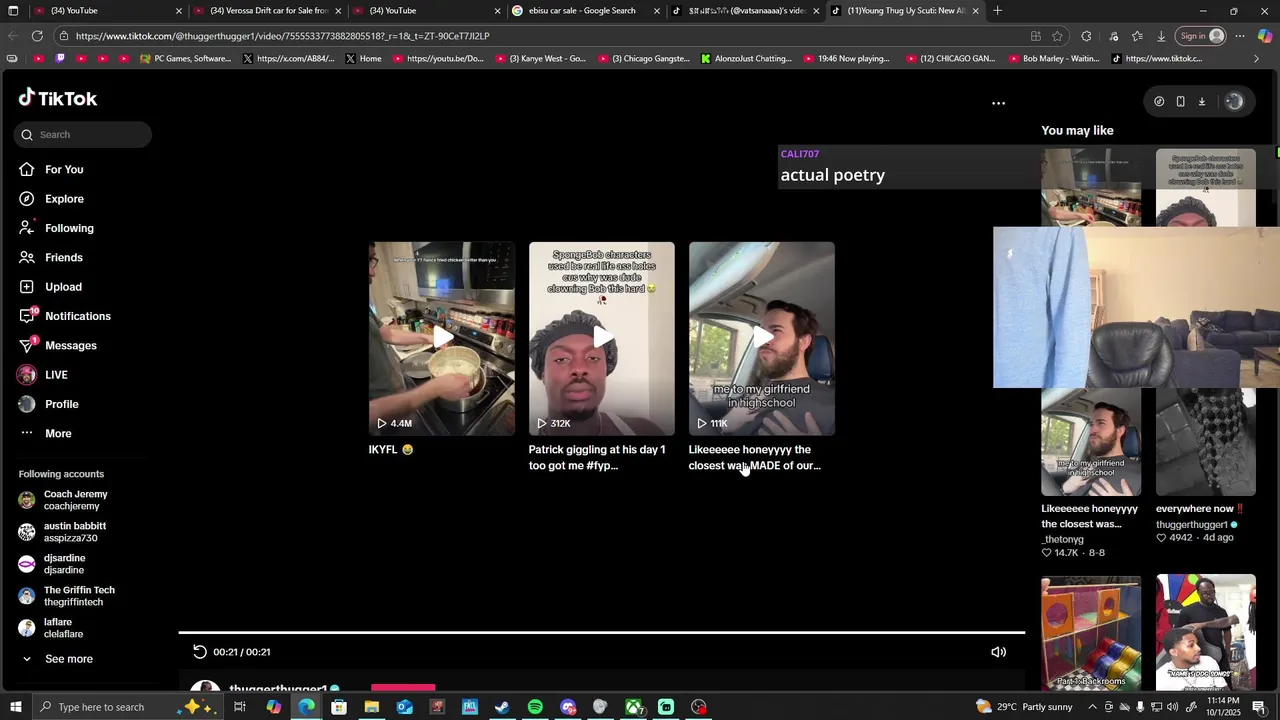Open austin babbitt's account
Viewport: 1280px width, 720px height.
(75, 532)
